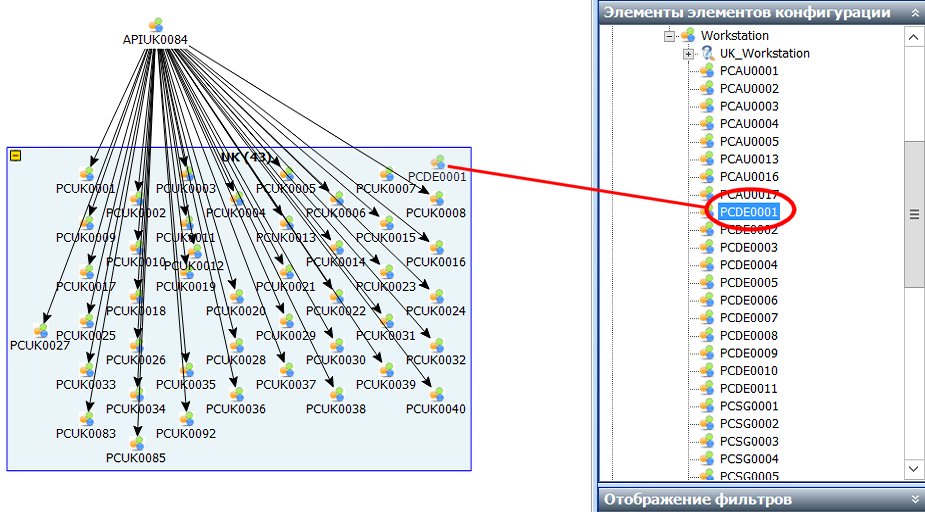Screen dimensions: 925x512
Task: Click the PCUK0020 node icon
Action: [237, 297]
